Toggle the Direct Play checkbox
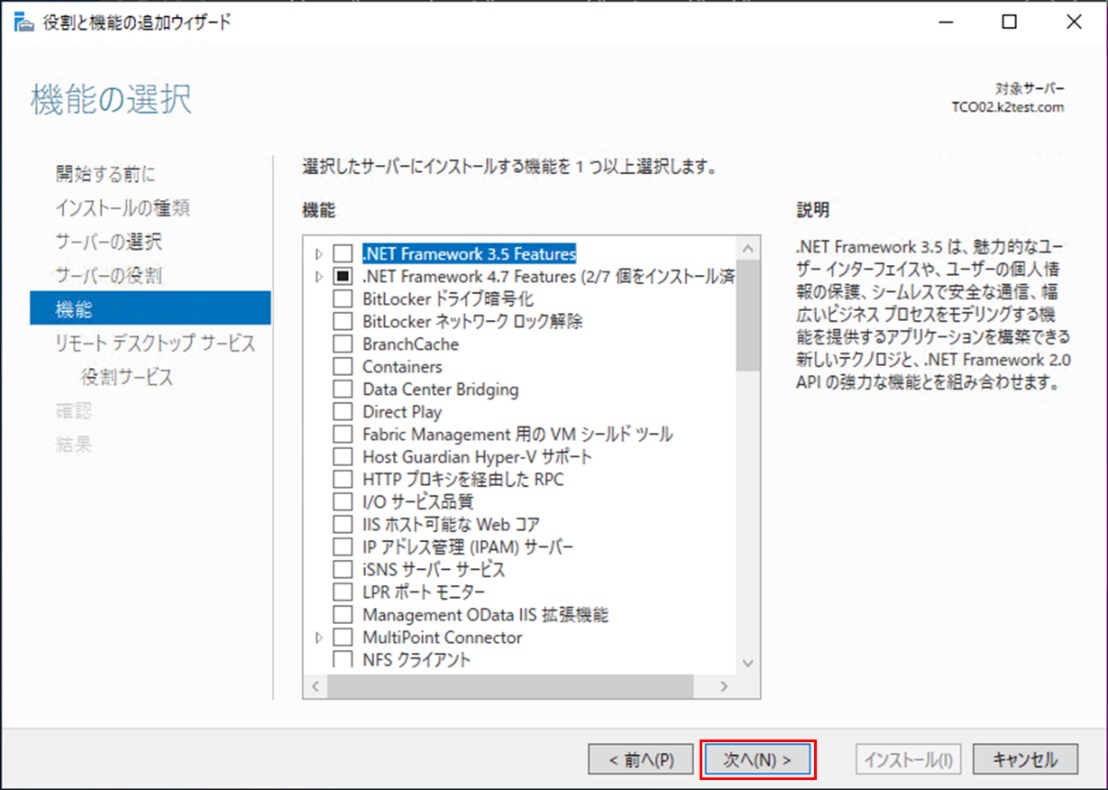 pos(343,412)
